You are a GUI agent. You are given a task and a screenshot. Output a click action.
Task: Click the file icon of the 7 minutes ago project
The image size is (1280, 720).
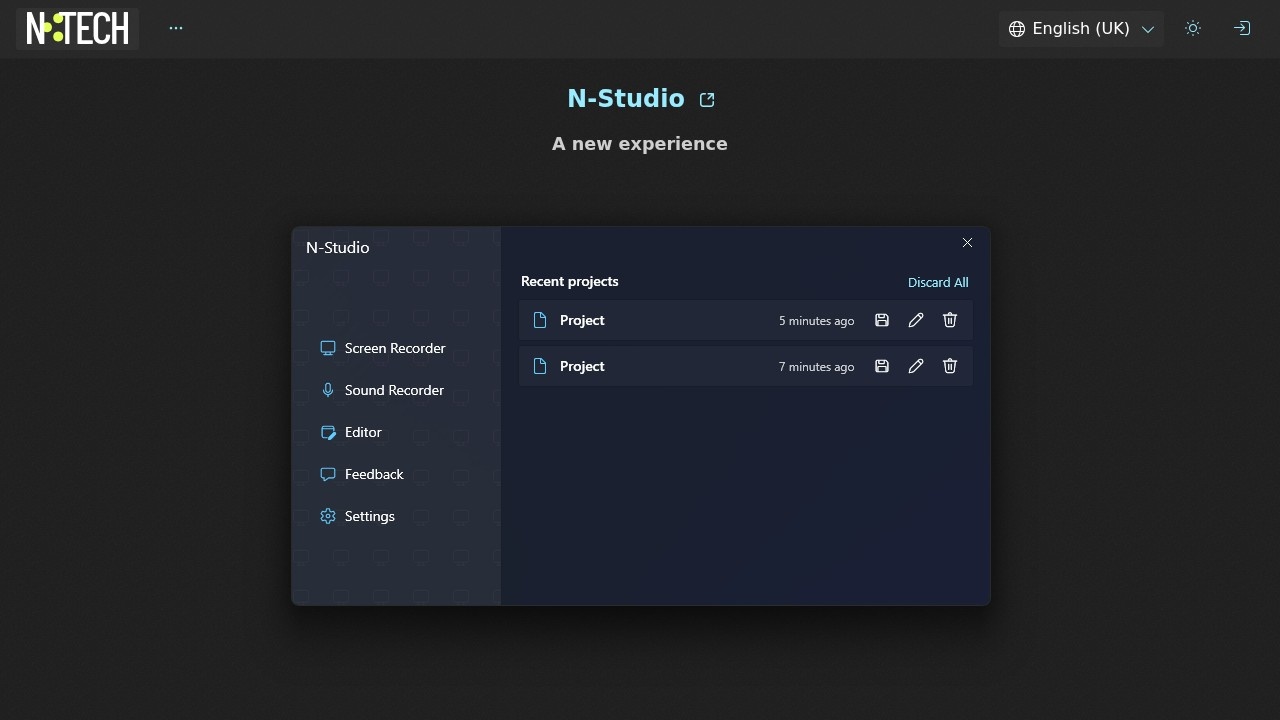(540, 366)
